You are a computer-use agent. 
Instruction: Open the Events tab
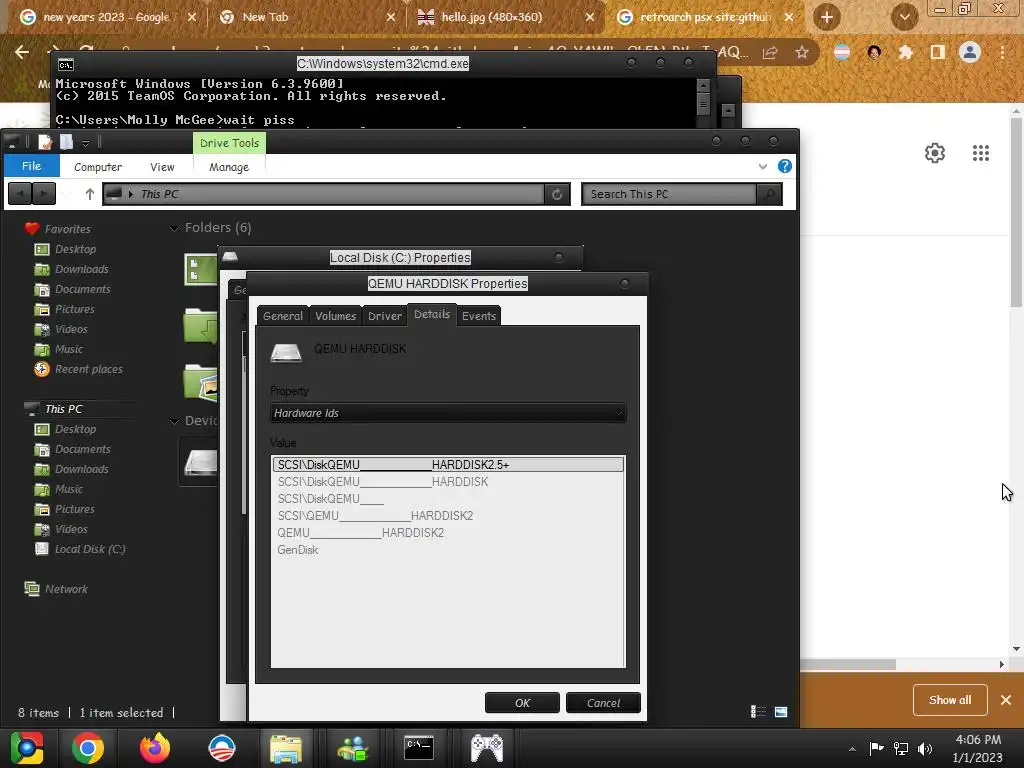point(479,315)
